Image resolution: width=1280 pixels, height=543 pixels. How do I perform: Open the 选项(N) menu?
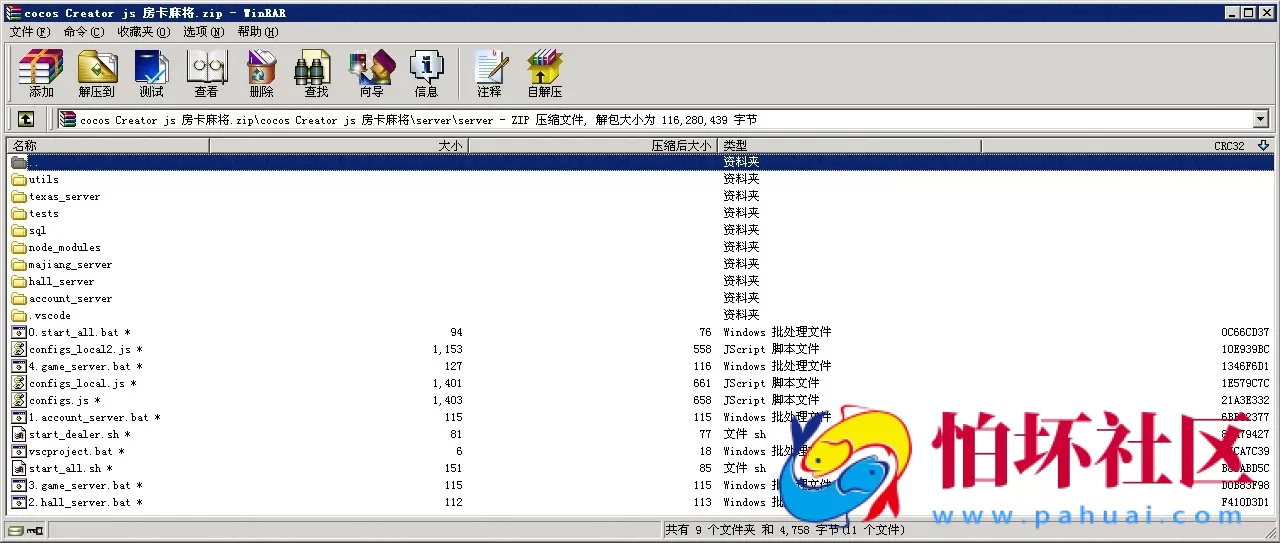203,32
